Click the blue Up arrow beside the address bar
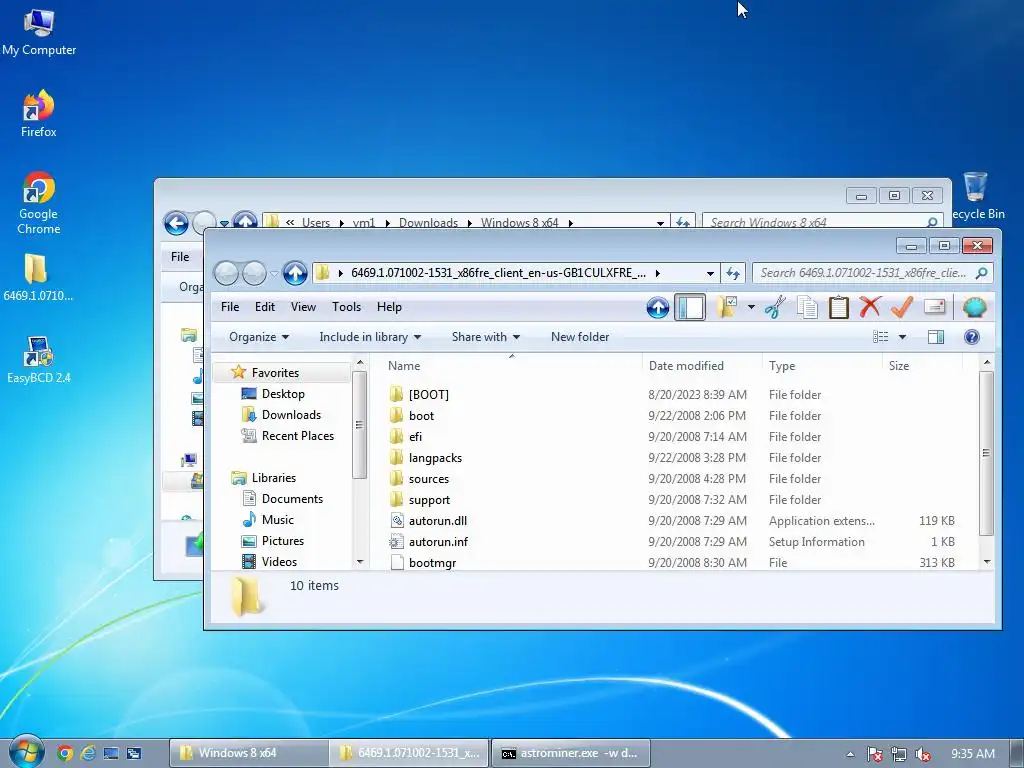1024x768 pixels. pyautogui.click(x=295, y=273)
